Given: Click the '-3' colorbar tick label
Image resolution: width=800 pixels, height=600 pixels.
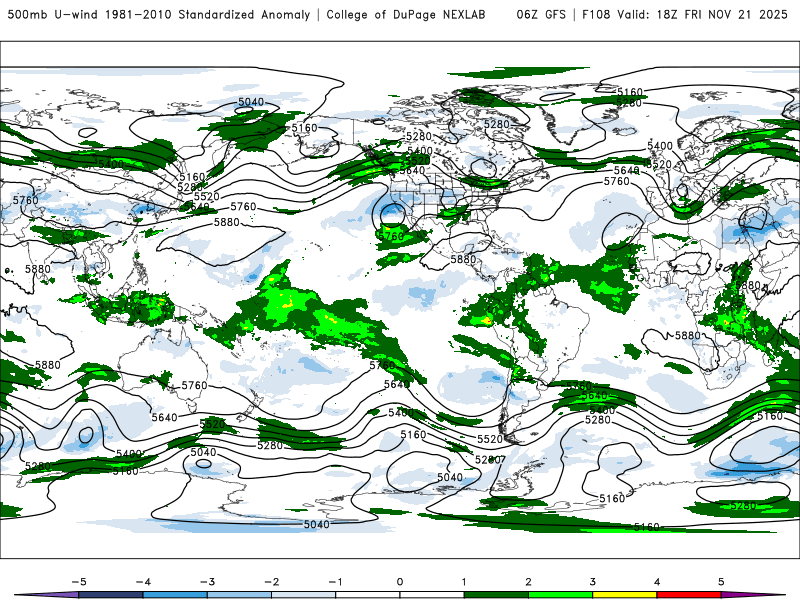Looking at the screenshot, I should click(x=207, y=582).
